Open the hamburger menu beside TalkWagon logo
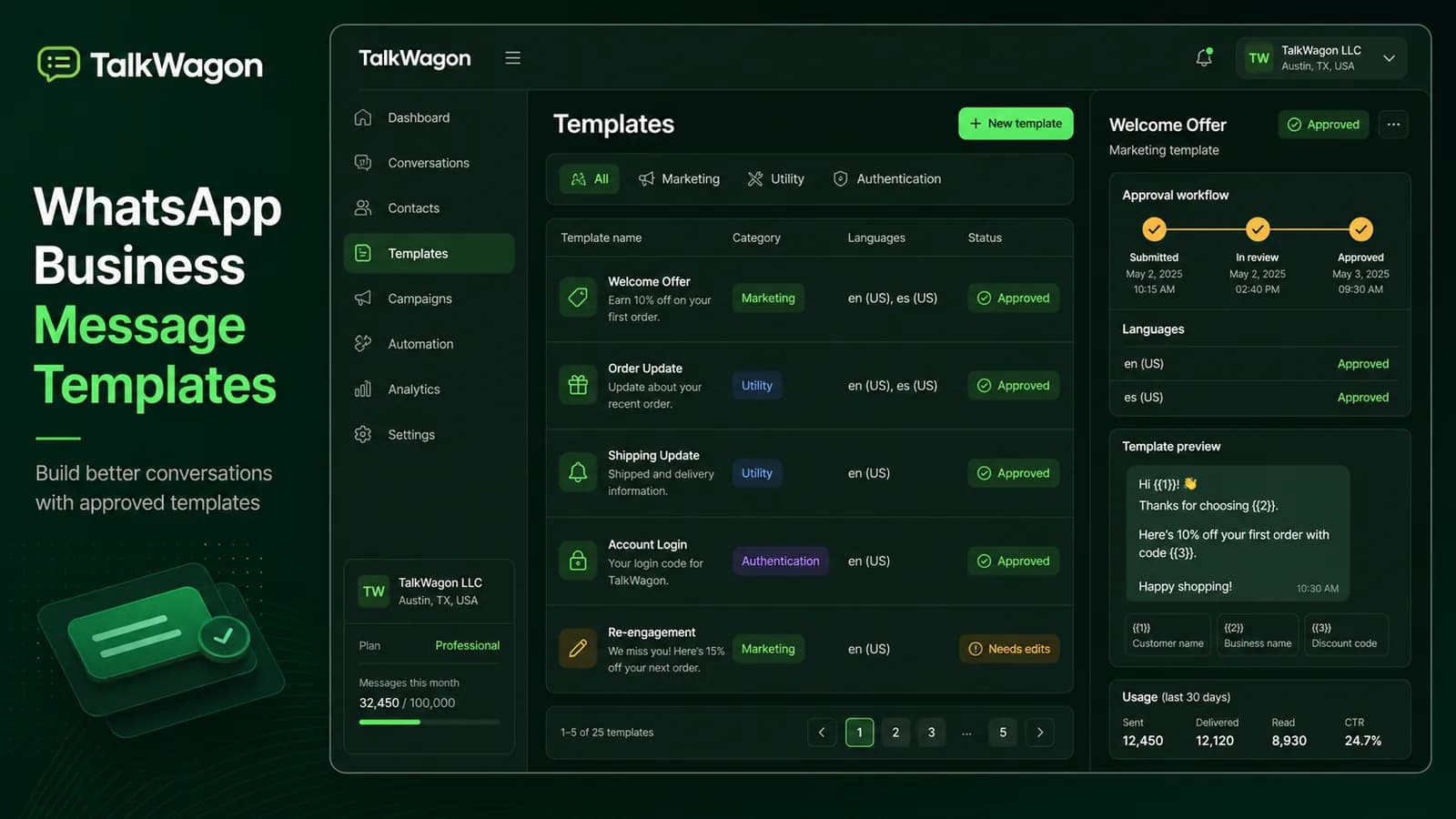 click(513, 58)
